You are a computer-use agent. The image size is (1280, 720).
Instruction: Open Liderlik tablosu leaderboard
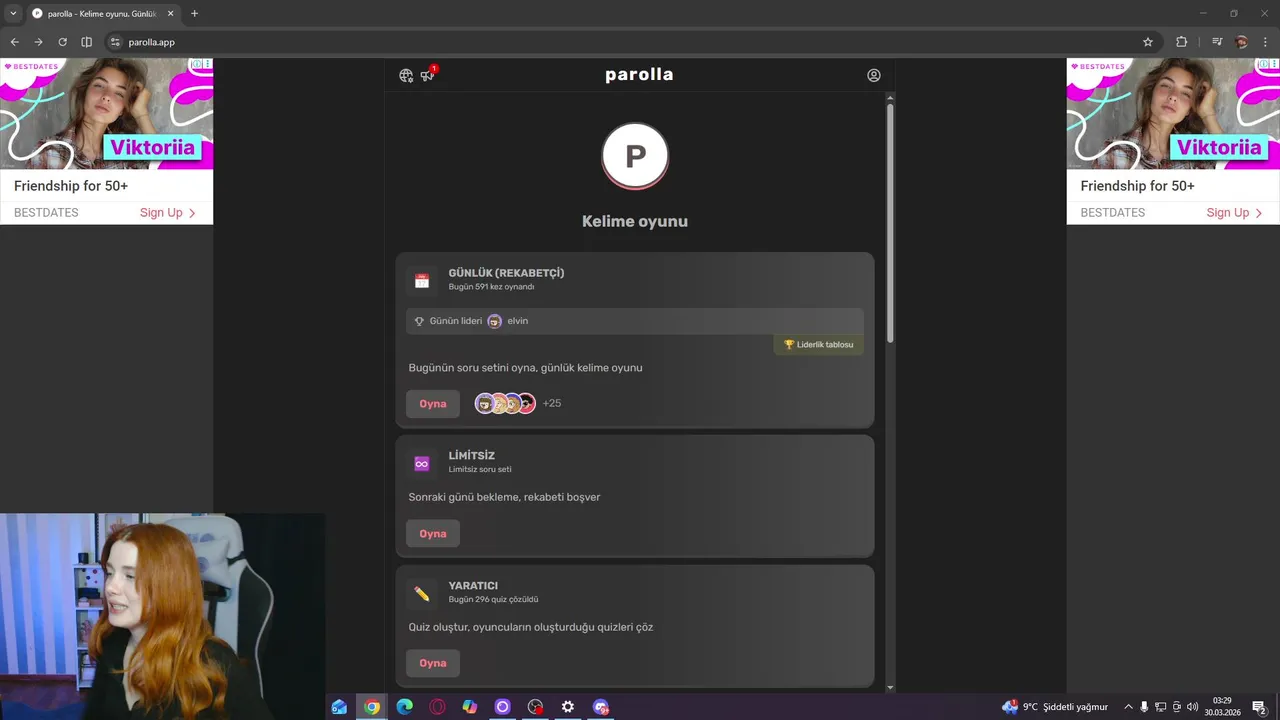pos(818,345)
